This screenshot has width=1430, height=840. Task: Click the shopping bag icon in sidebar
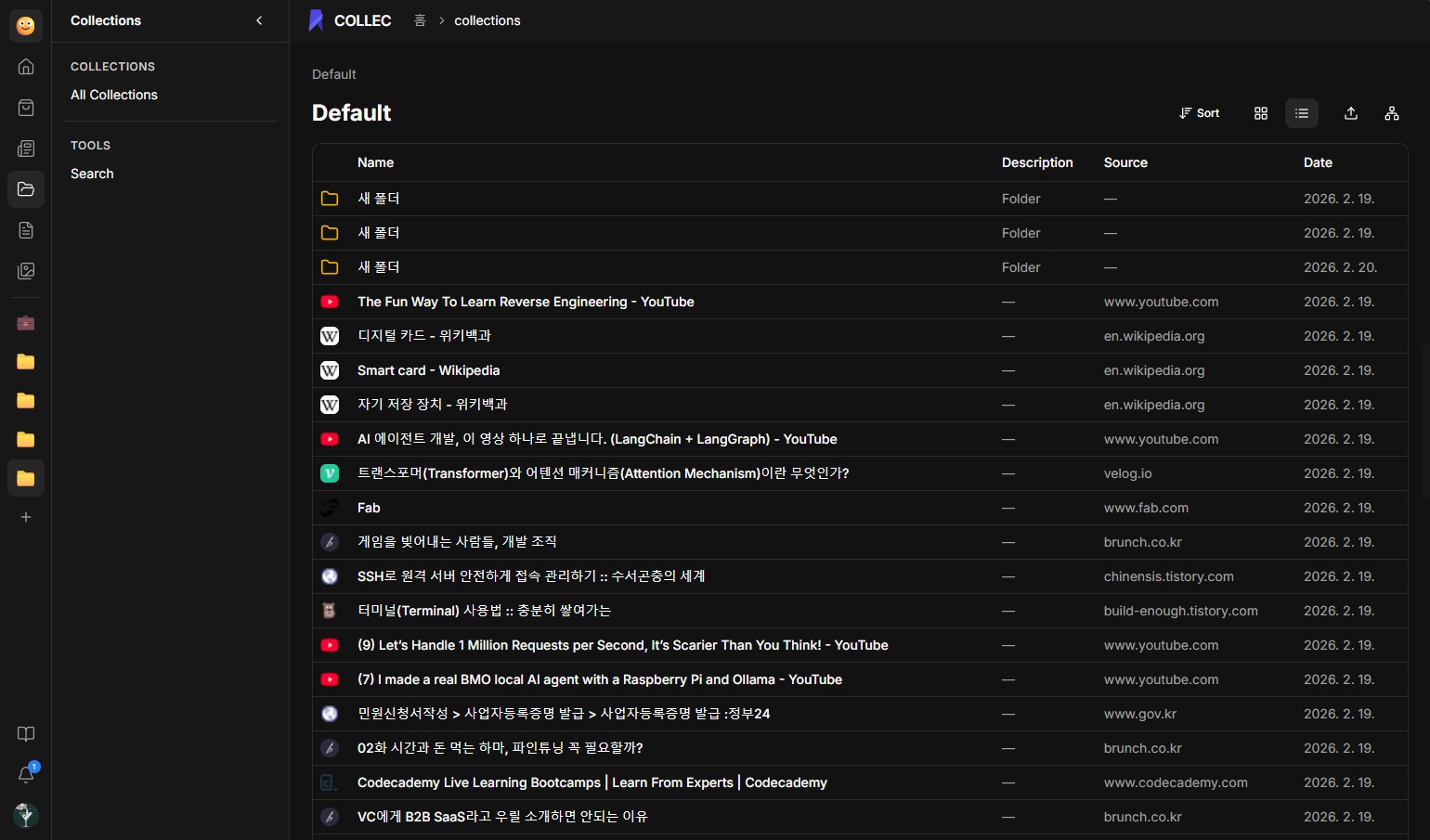(26, 108)
